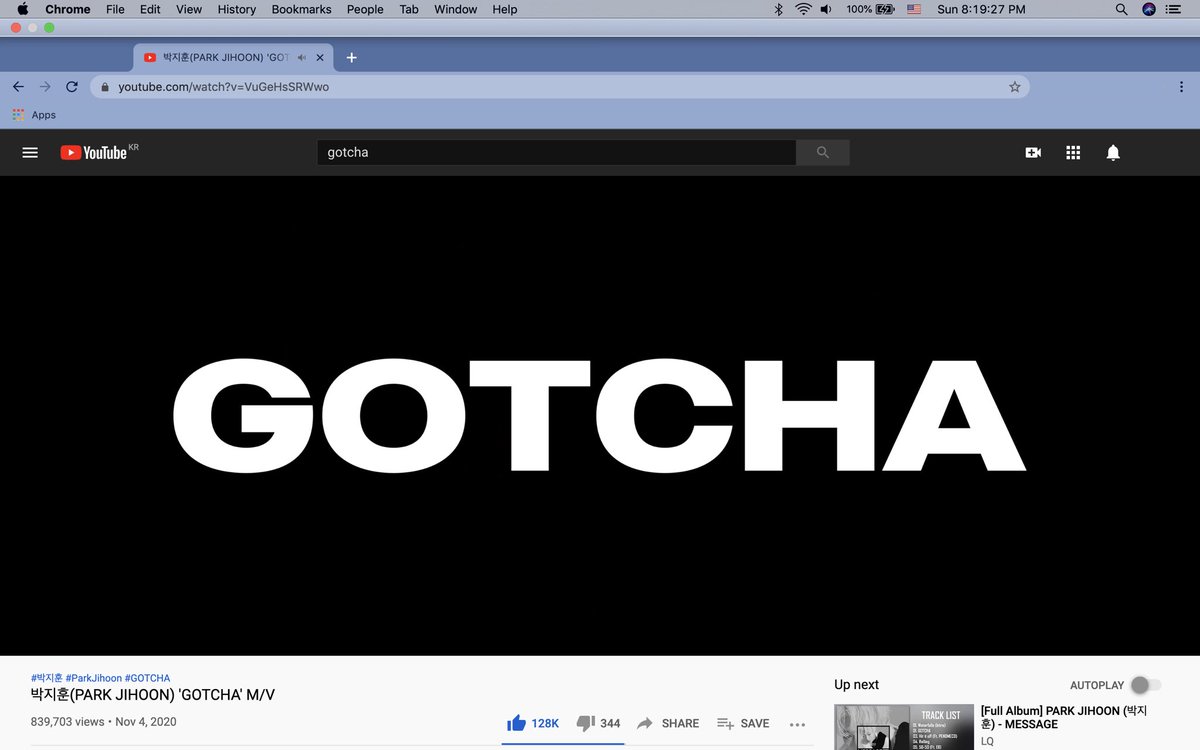
Task: Open Wi-Fi status in the menu bar
Action: point(803,9)
